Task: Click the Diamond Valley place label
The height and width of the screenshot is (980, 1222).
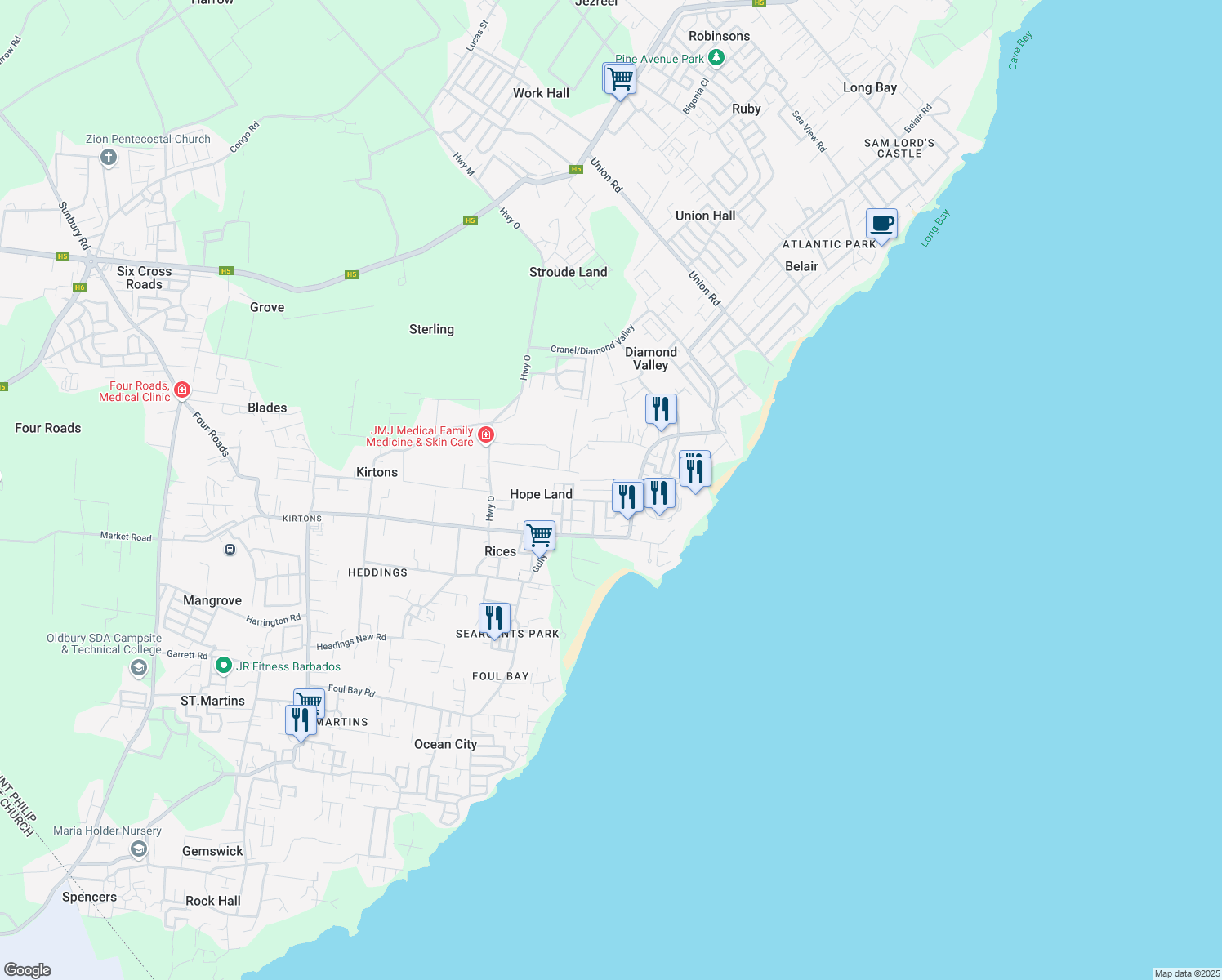Action: (x=651, y=359)
